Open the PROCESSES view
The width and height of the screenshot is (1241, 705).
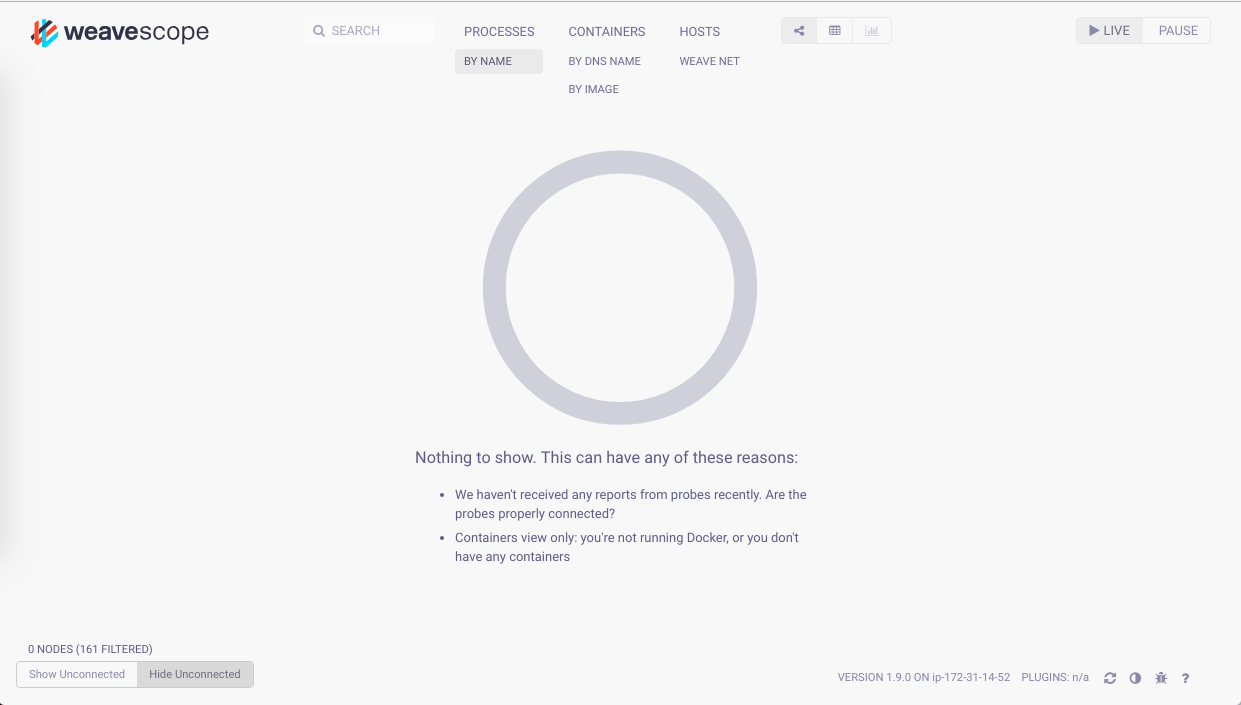pyautogui.click(x=499, y=31)
